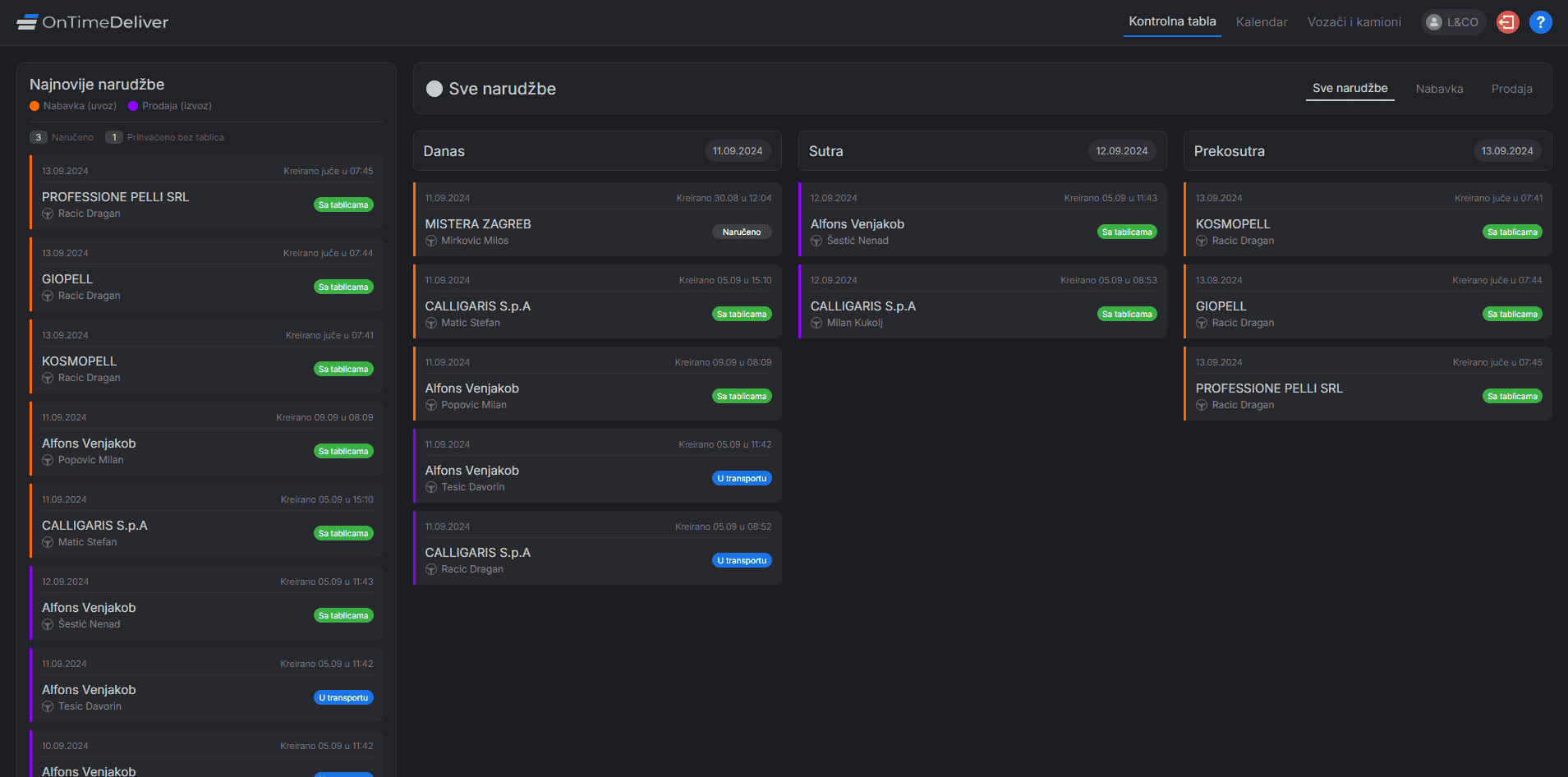Screen dimensions: 1568x777
Task: Open PROFESSIONE PELLI SRL card in Najnovije narudžbe
Action: pos(206,192)
